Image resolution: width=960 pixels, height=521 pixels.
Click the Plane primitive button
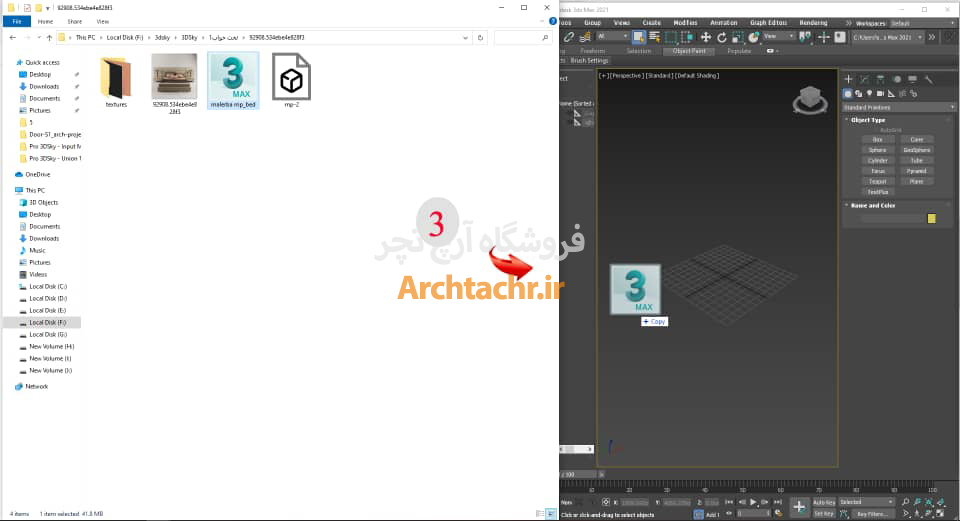(917, 181)
